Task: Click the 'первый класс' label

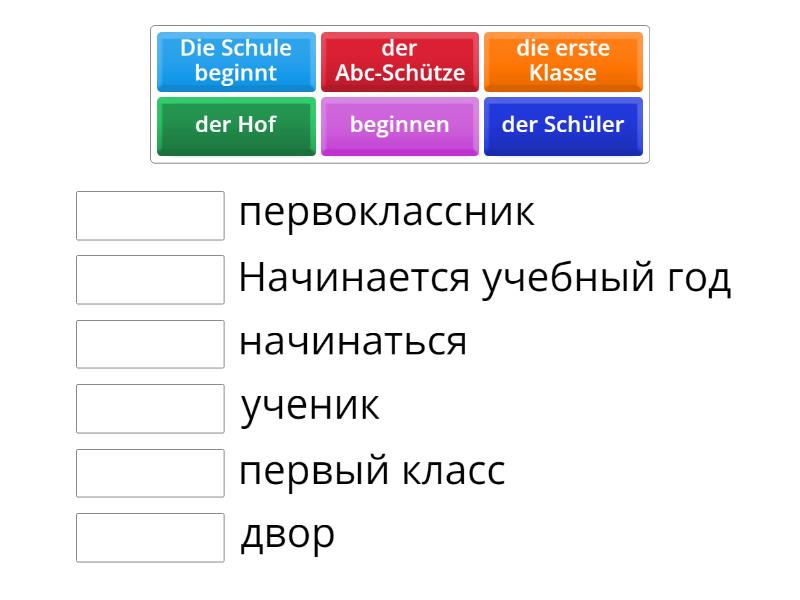Action: (x=372, y=471)
